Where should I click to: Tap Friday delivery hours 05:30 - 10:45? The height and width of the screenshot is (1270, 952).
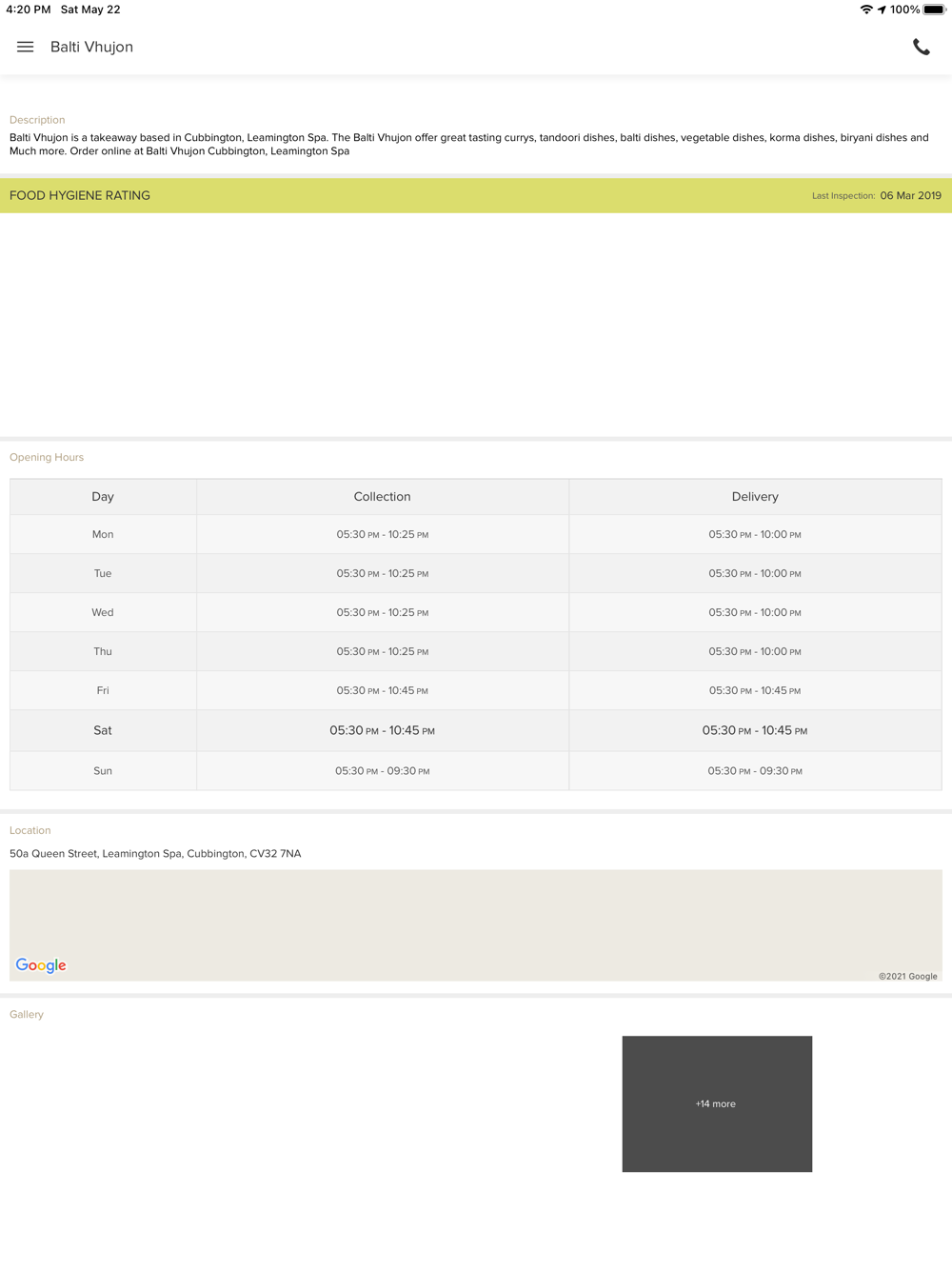(x=755, y=691)
